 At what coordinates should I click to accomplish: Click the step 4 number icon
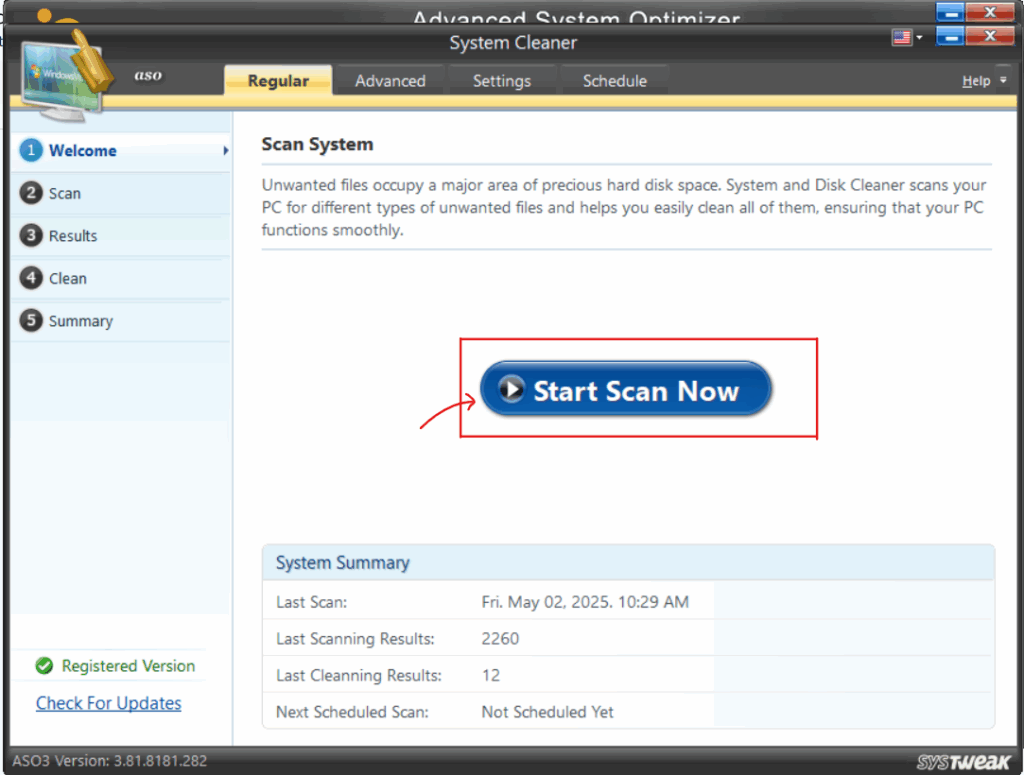coord(31,277)
